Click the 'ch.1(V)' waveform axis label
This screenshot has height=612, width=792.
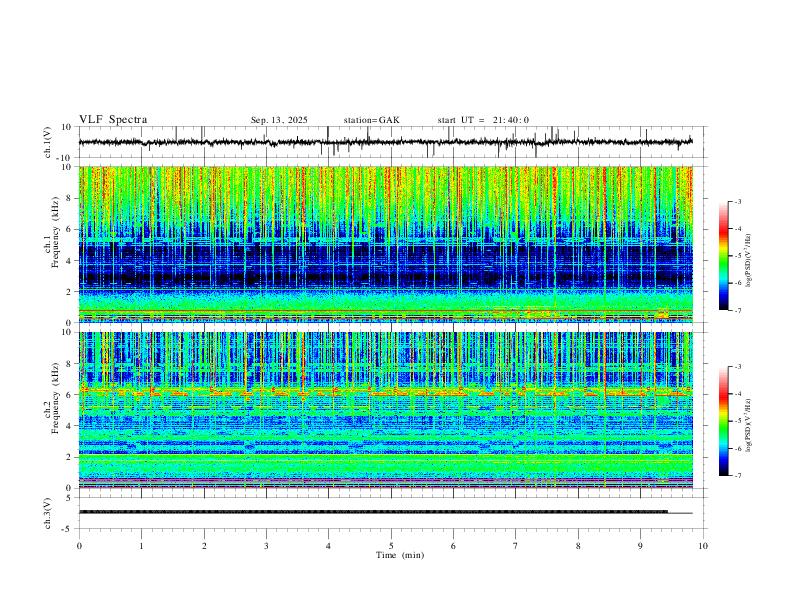(x=48, y=142)
